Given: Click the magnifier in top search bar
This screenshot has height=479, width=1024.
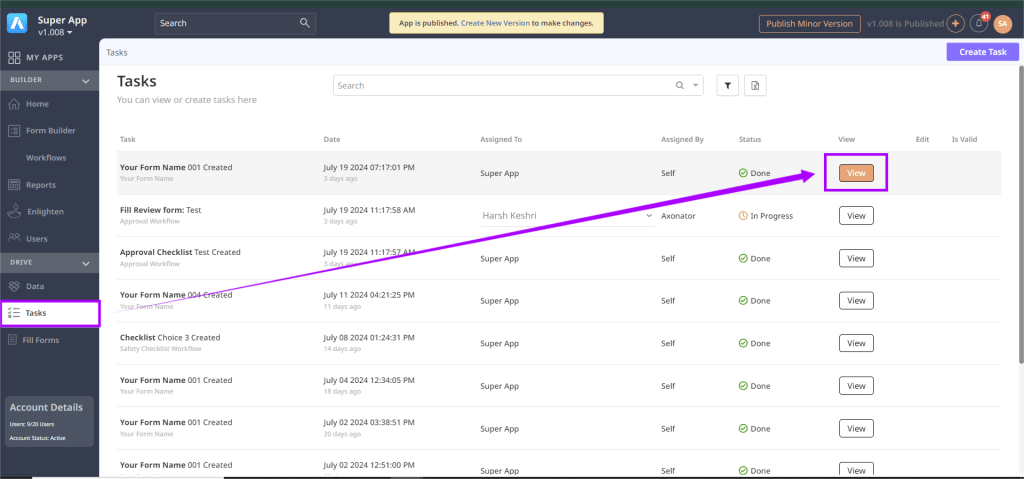Looking at the screenshot, I should click(305, 23).
